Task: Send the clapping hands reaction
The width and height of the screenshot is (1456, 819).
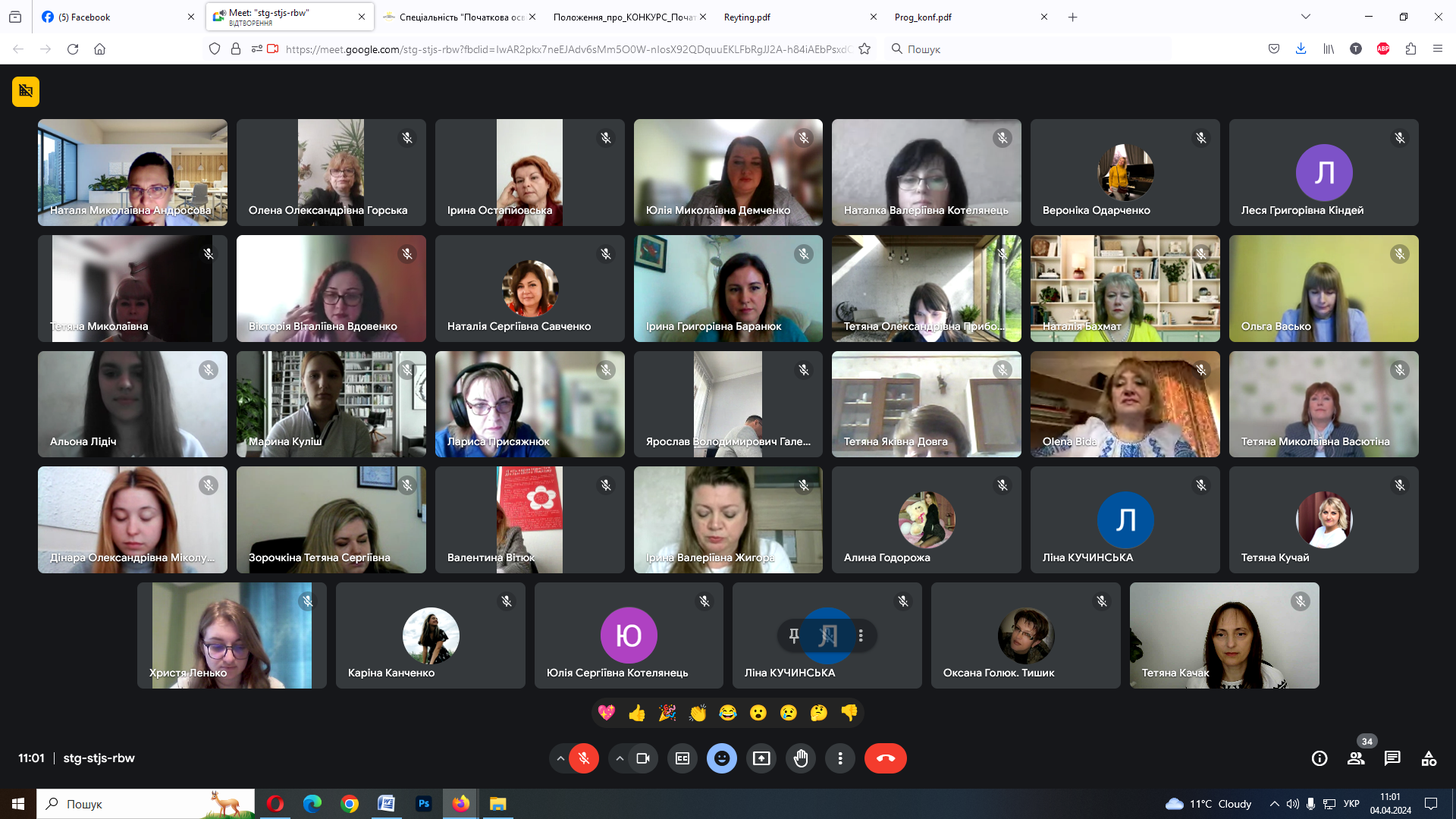Action: click(x=698, y=713)
